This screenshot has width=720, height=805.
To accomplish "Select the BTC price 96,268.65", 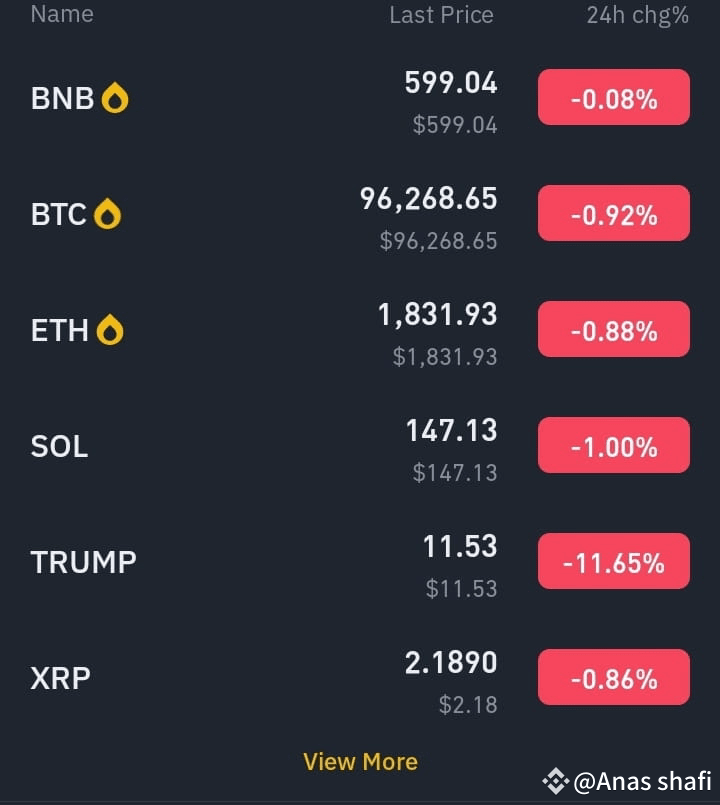I will click(x=428, y=199).
